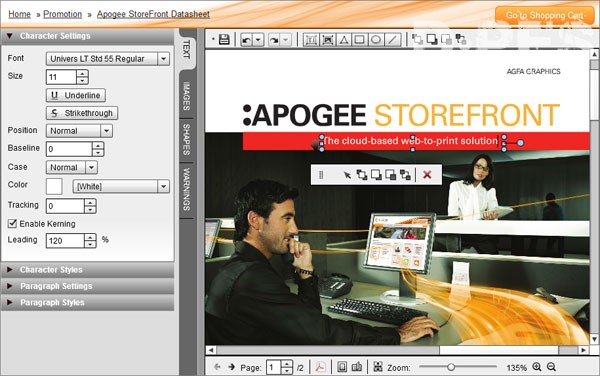Screen dimensions: 600x376
Task: Select the triangle shape tool
Action: point(344,39)
